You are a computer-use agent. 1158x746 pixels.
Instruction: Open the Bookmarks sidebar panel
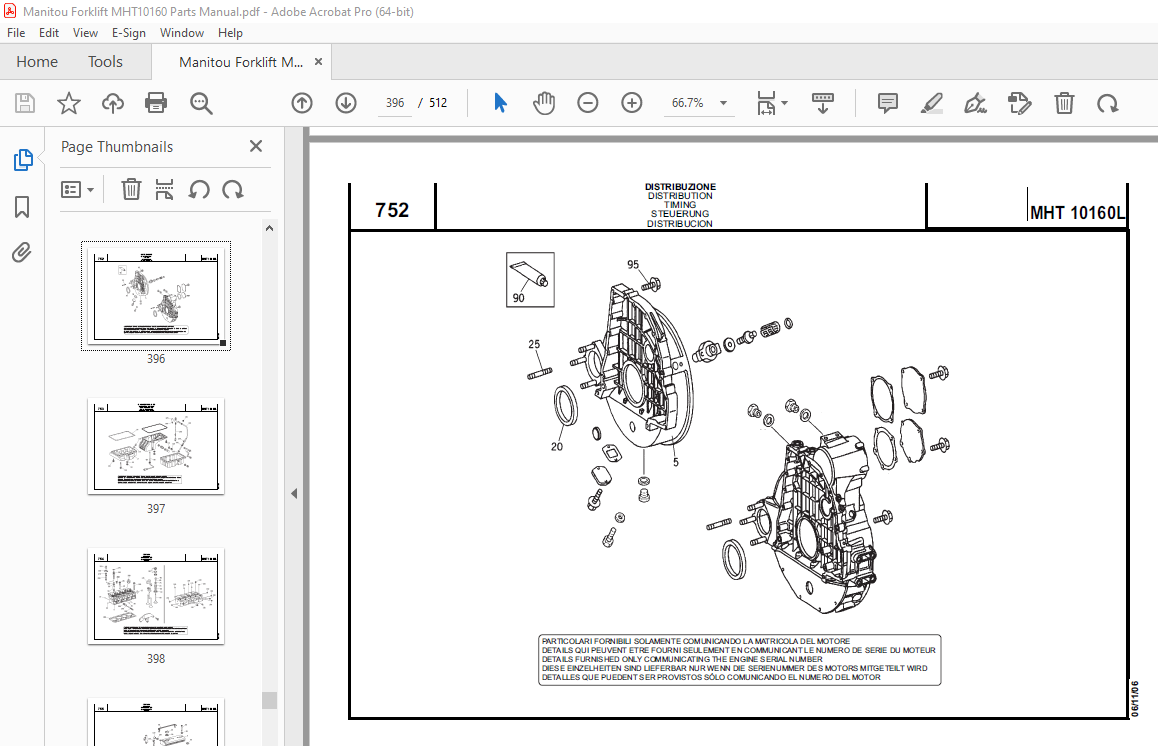pyautogui.click(x=22, y=207)
